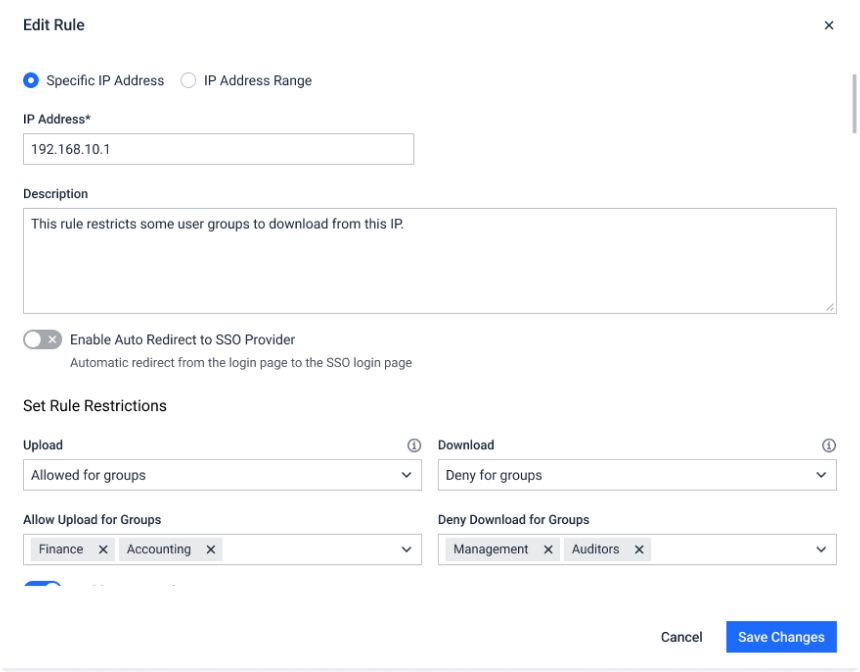Click the Upload info icon
This screenshot has height=672, width=860.
tap(413, 445)
